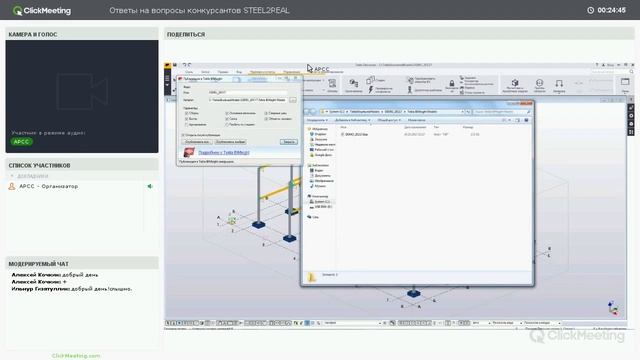The width and height of the screenshot is (640, 360).
Task: Click the coordinate axis icon in model view corner
Action: [613, 308]
